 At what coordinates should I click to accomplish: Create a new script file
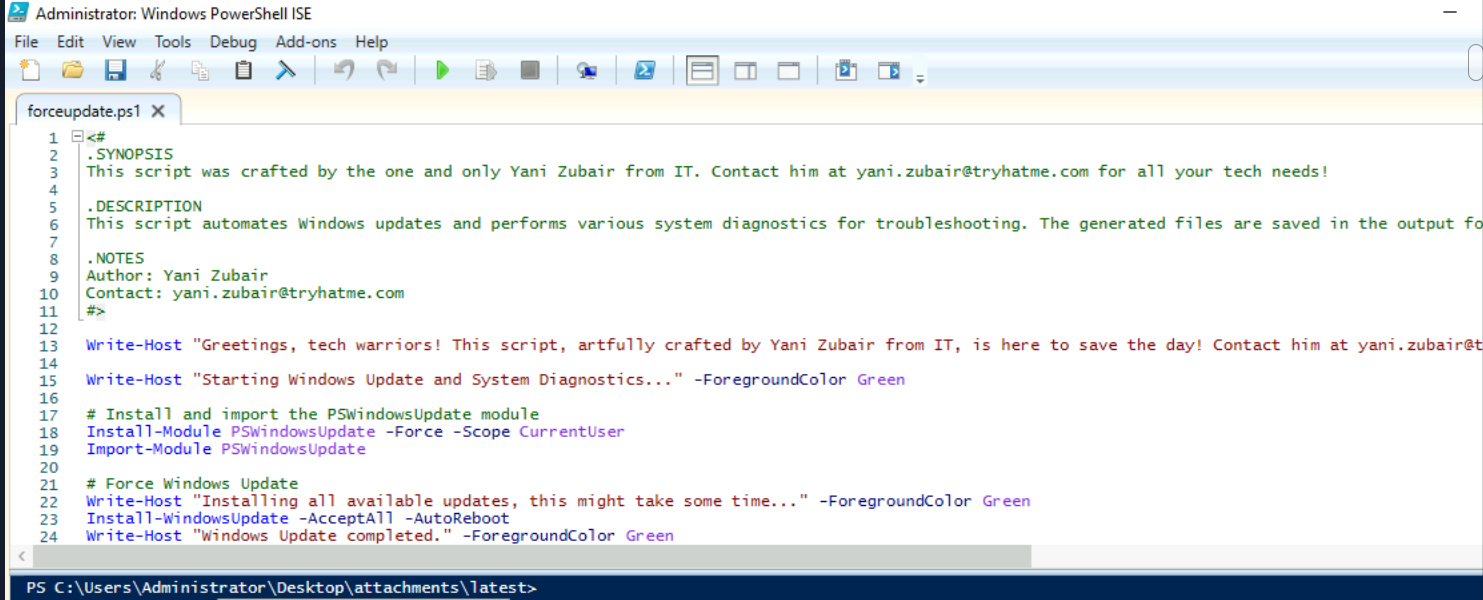pos(29,70)
